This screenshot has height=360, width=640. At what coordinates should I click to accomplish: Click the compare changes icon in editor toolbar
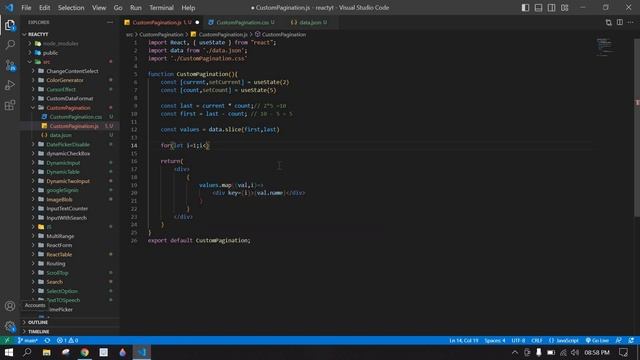pos(609,22)
